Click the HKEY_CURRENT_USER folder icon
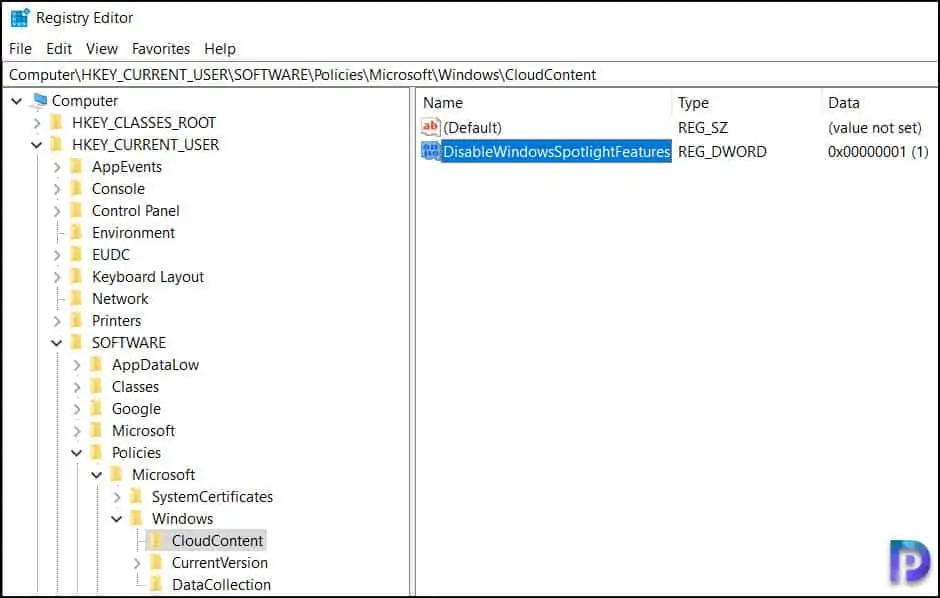The width and height of the screenshot is (940, 598). 56,144
